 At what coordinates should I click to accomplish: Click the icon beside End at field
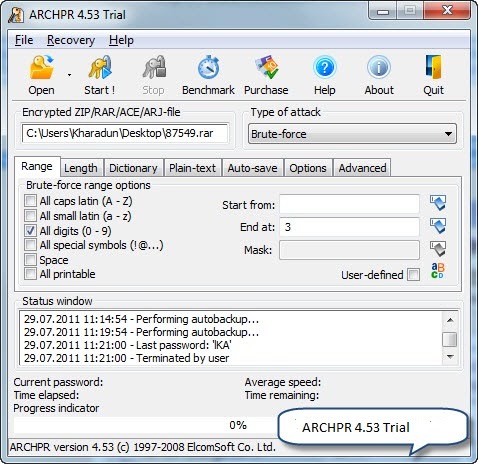(438, 226)
